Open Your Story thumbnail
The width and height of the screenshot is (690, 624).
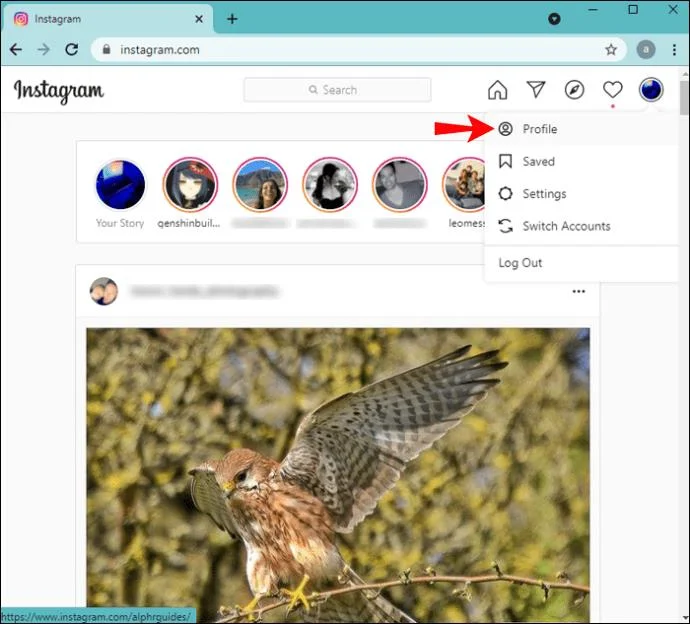click(x=120, y=184)
